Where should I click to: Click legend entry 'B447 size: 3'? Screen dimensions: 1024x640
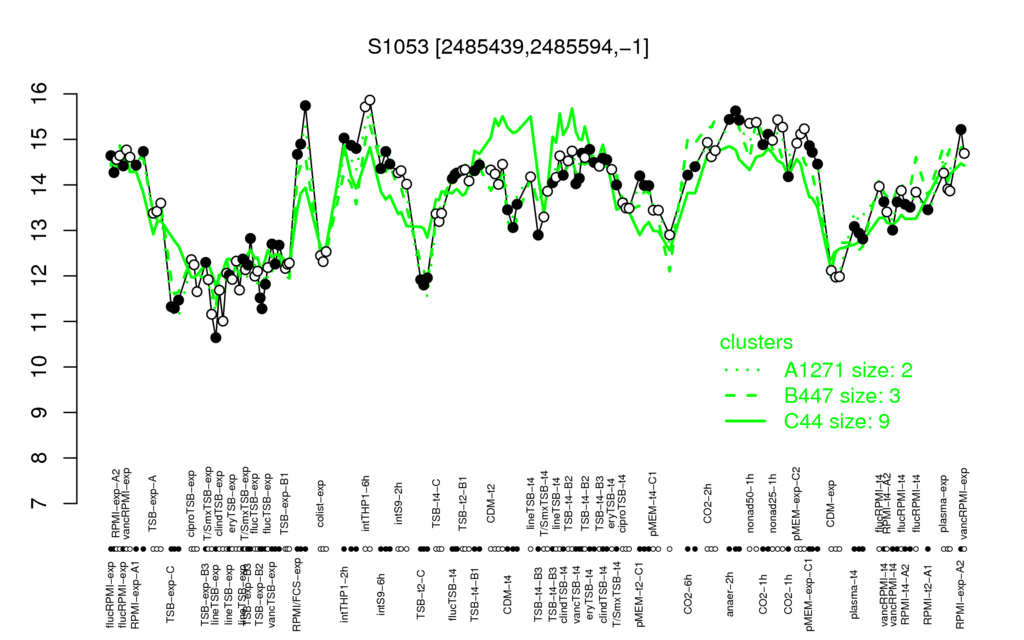842,396
